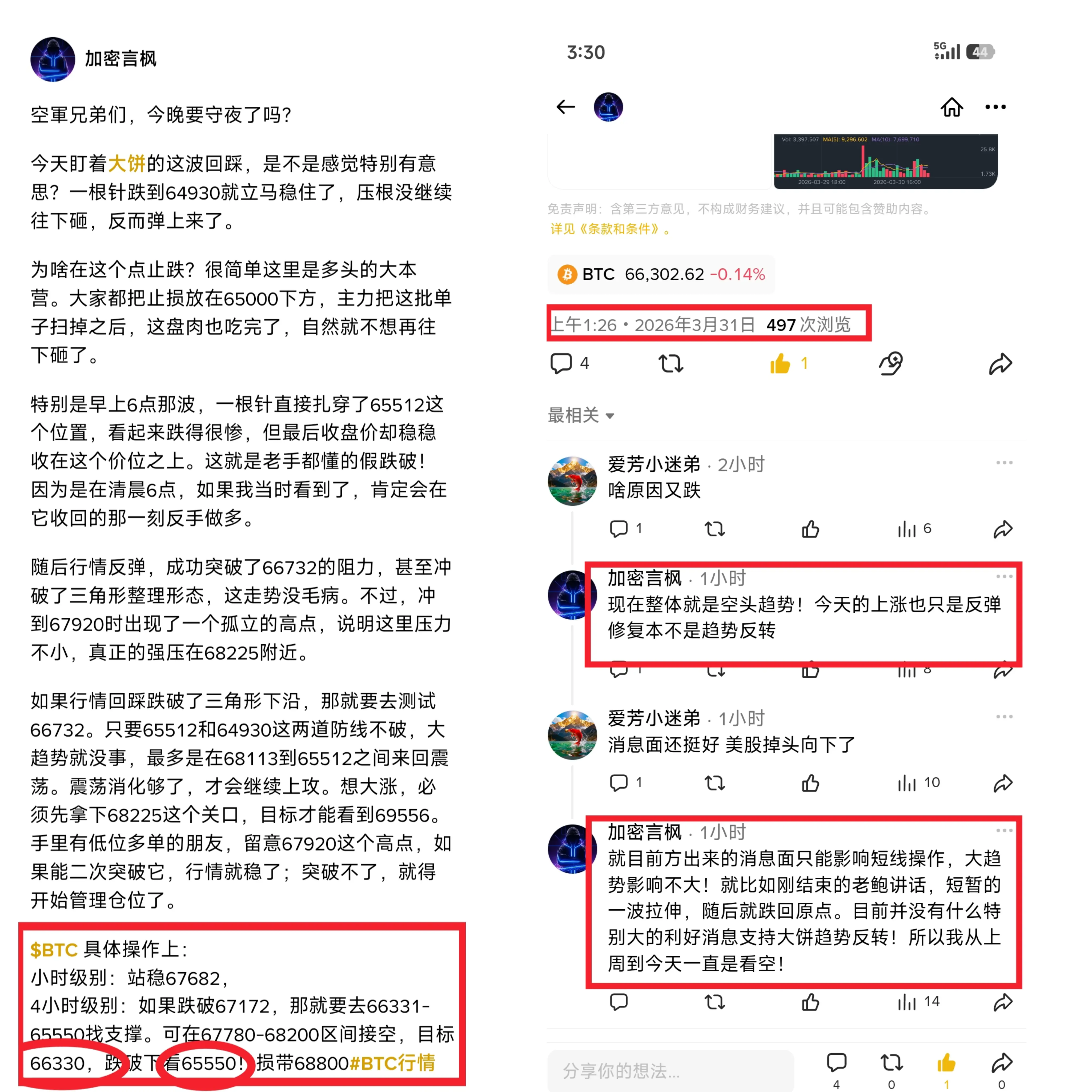Tap the tip/reward icon beside the like button
This screenshot has height=1092, width=1092.
pos(891,363)
